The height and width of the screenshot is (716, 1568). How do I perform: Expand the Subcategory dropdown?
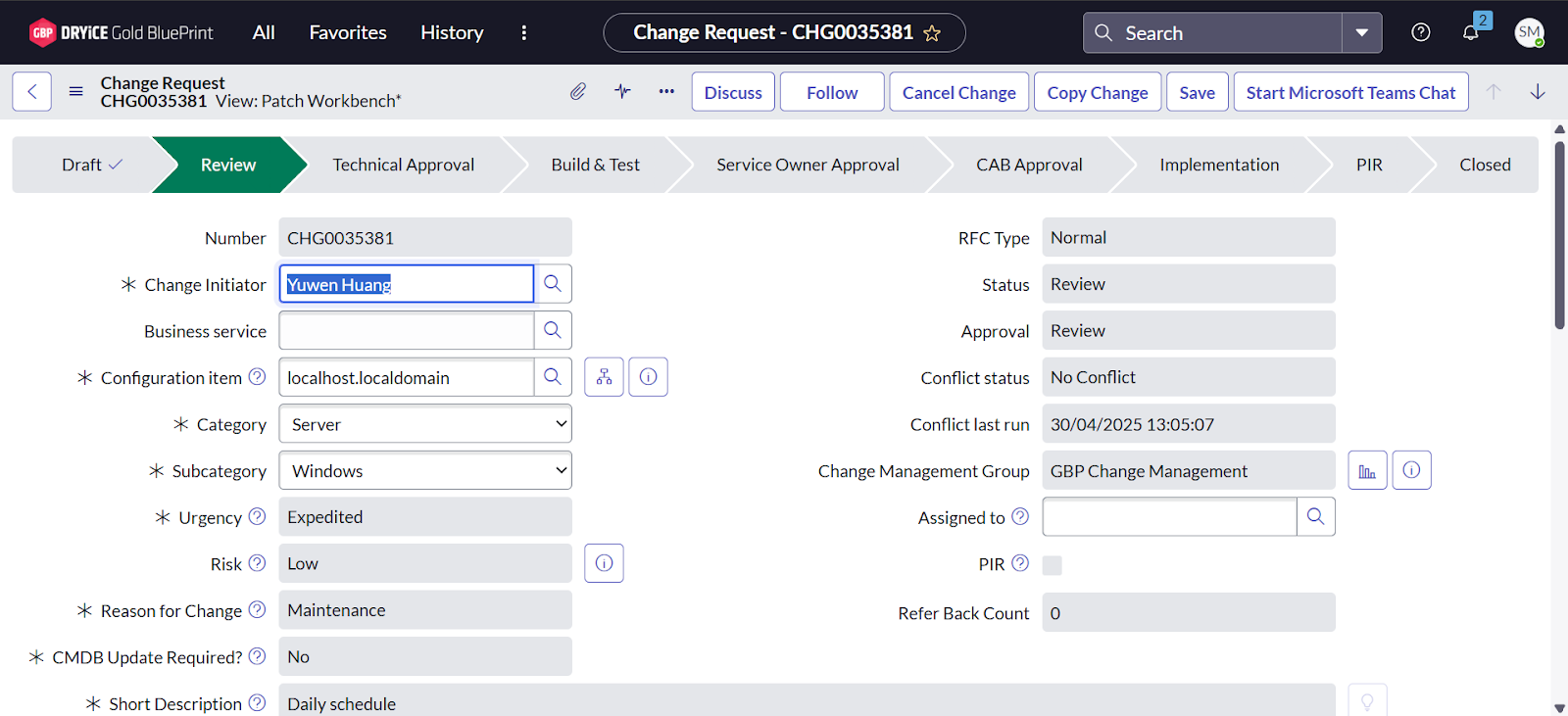(425, 471)
